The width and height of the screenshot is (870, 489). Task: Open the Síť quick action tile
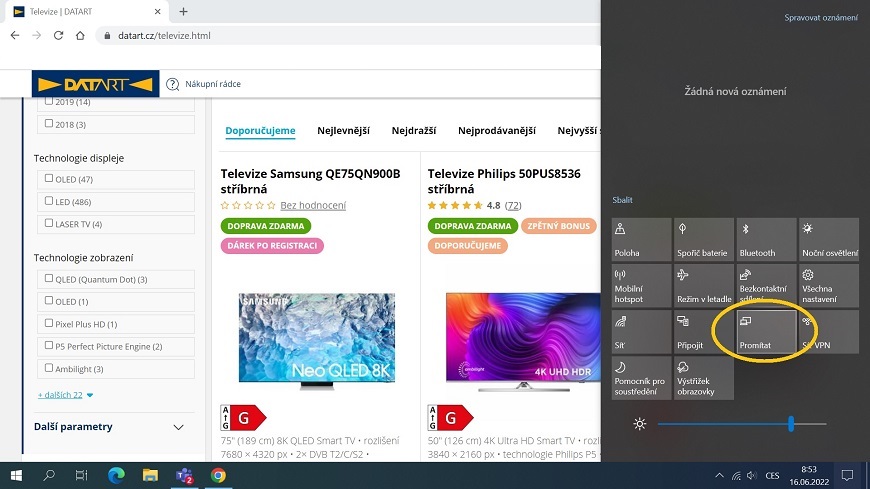(x=641, y=332)
